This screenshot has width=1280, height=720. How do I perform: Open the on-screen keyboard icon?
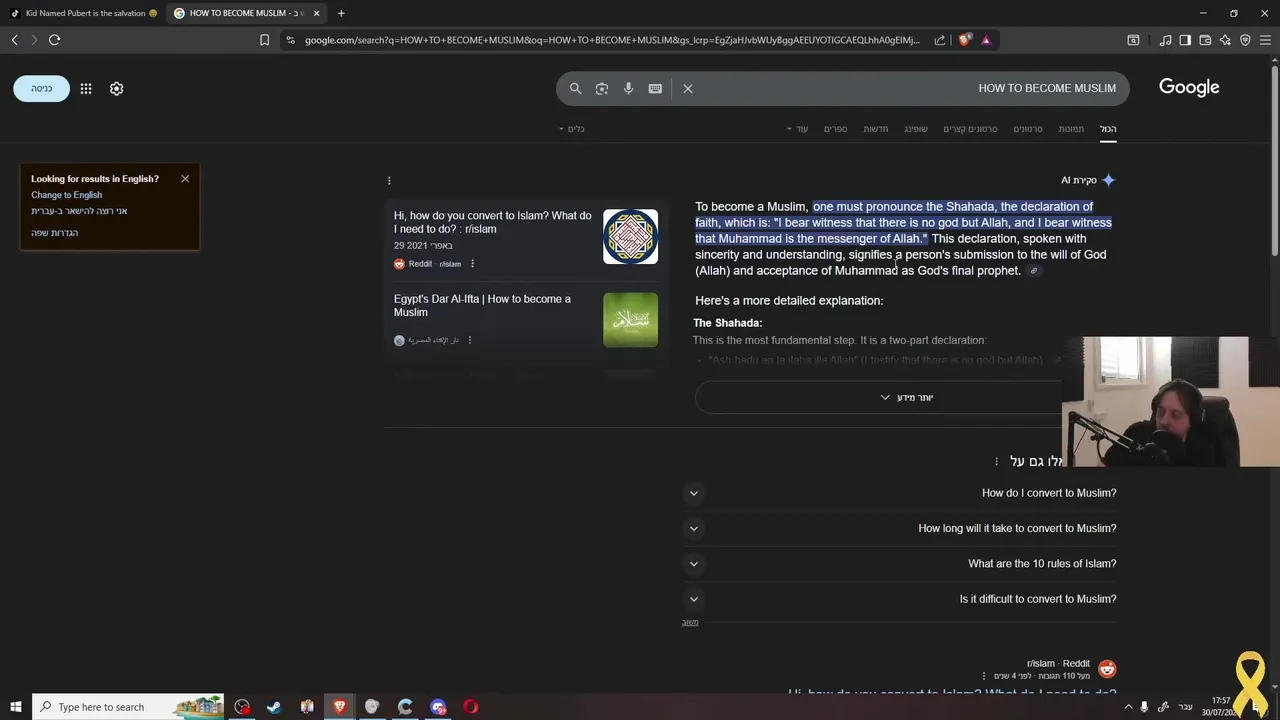tap(655, 88)
